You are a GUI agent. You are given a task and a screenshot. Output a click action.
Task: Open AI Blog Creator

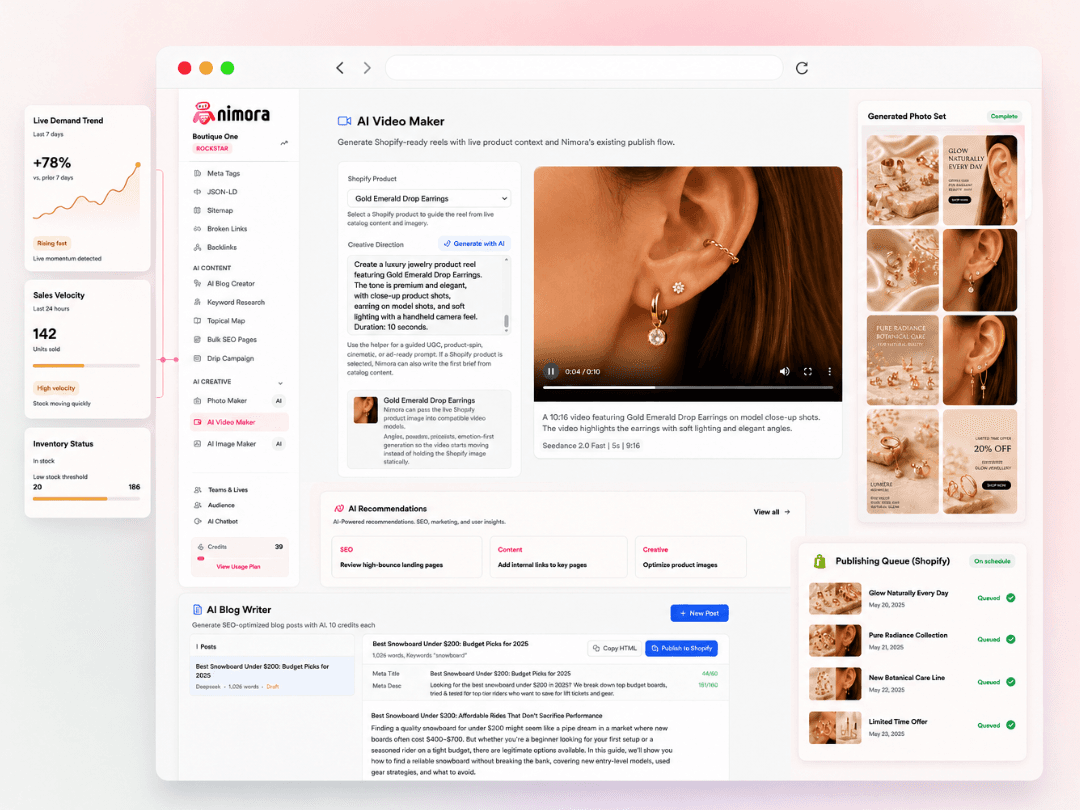pyautogui.click(x=231, y=284)
